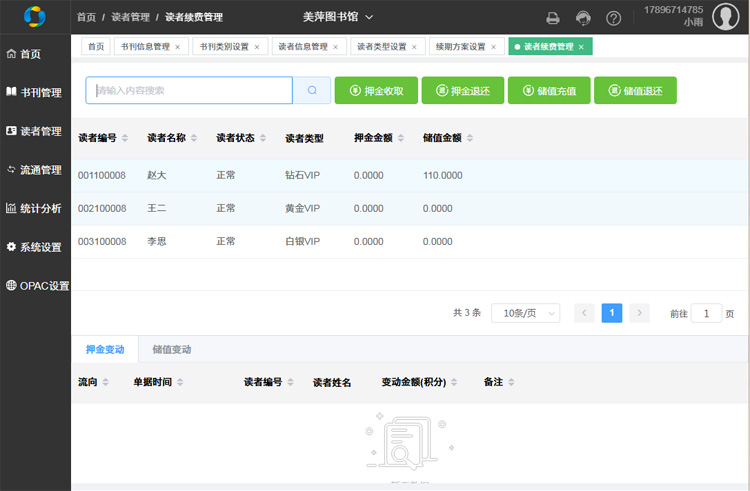Sort by 读者编号 column arrows

pyautogui.click(x=125, y=138)
